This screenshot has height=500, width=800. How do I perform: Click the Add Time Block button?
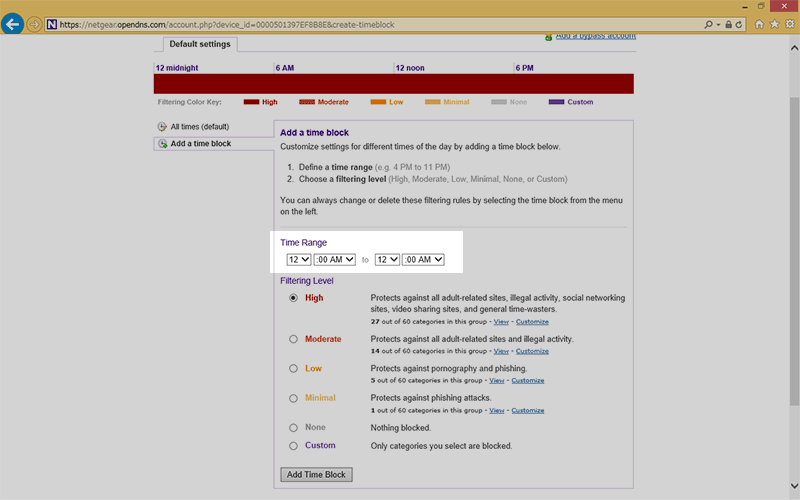[x=317, y=474]
